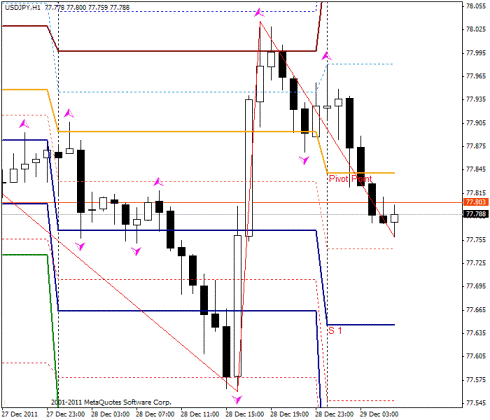Select the magenta fractal arrow below the lowest candle

(237, 399)
